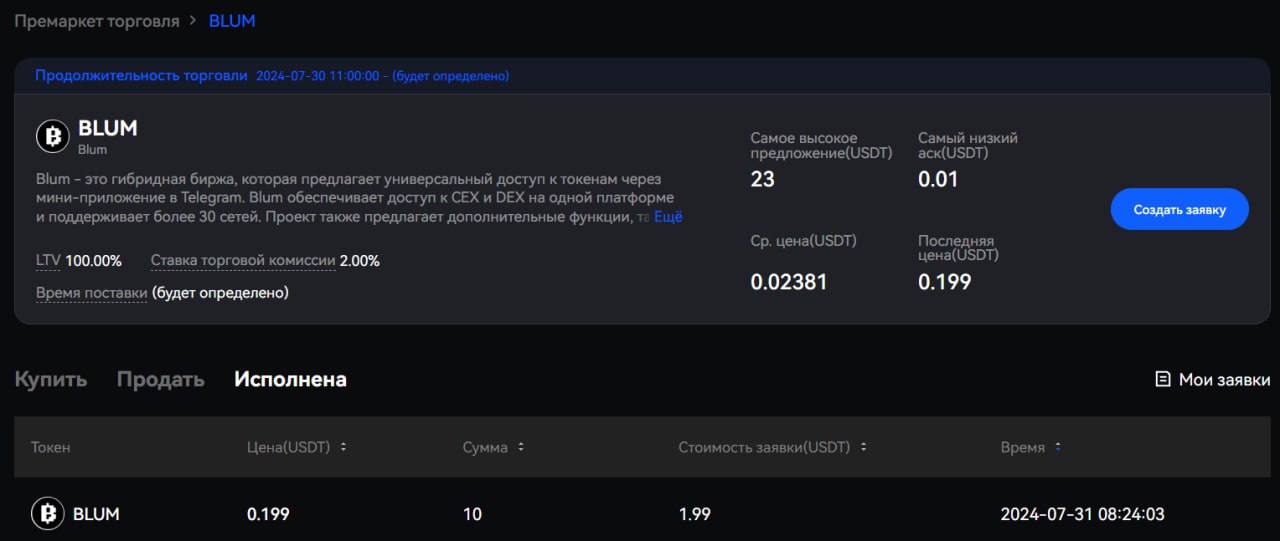Open Мои заявки link

pos(1224,379)
